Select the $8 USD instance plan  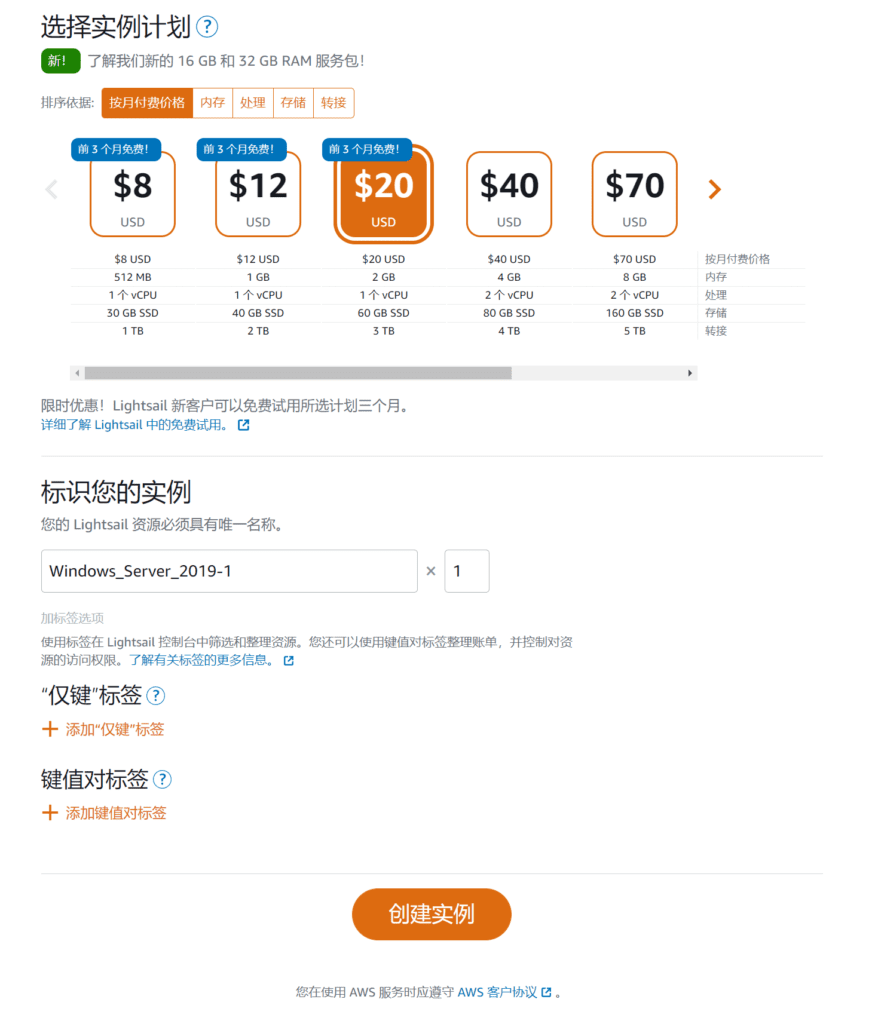pos(133,195)
